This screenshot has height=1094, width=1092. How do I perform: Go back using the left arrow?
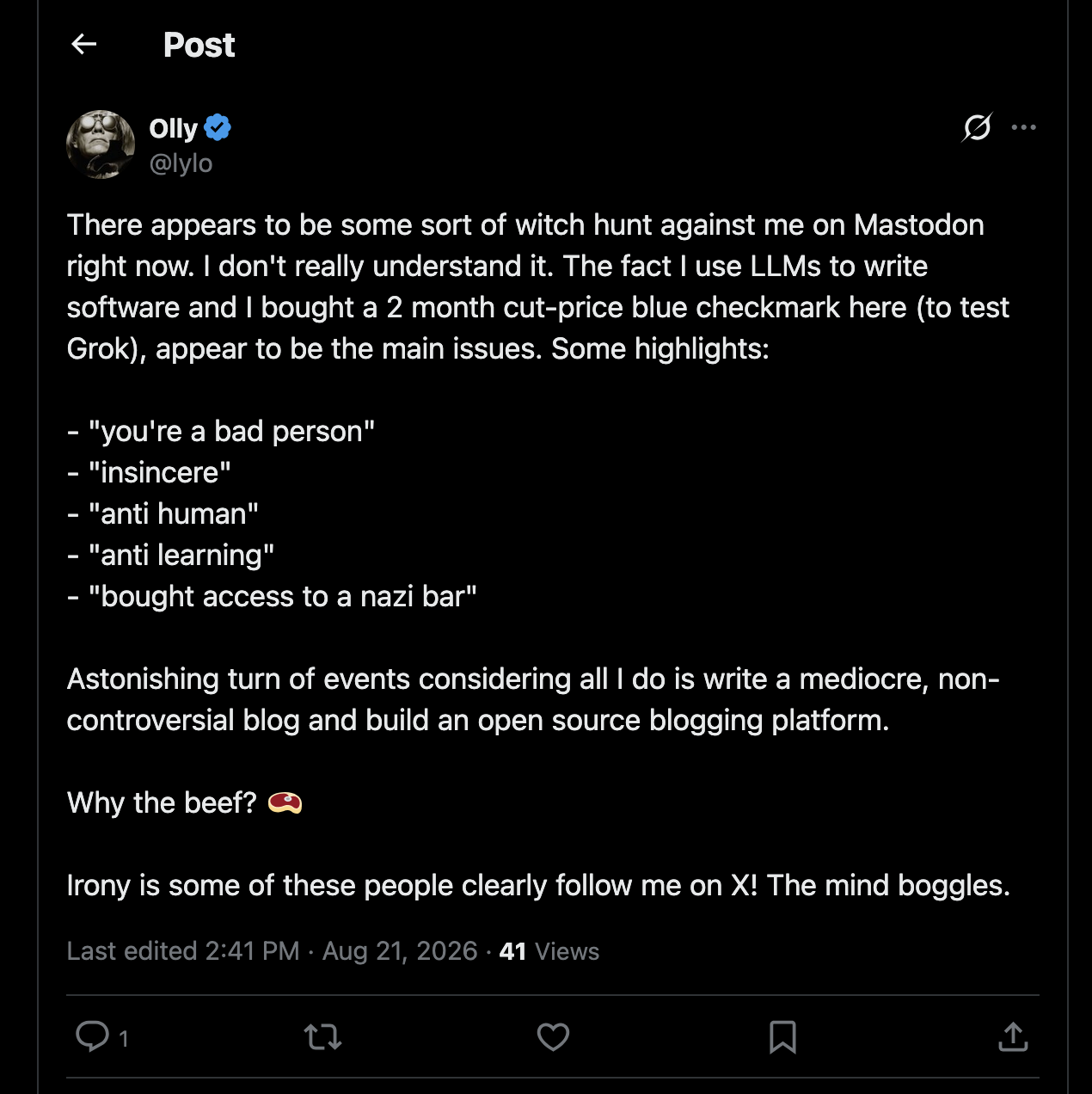(x=84, y=44)
